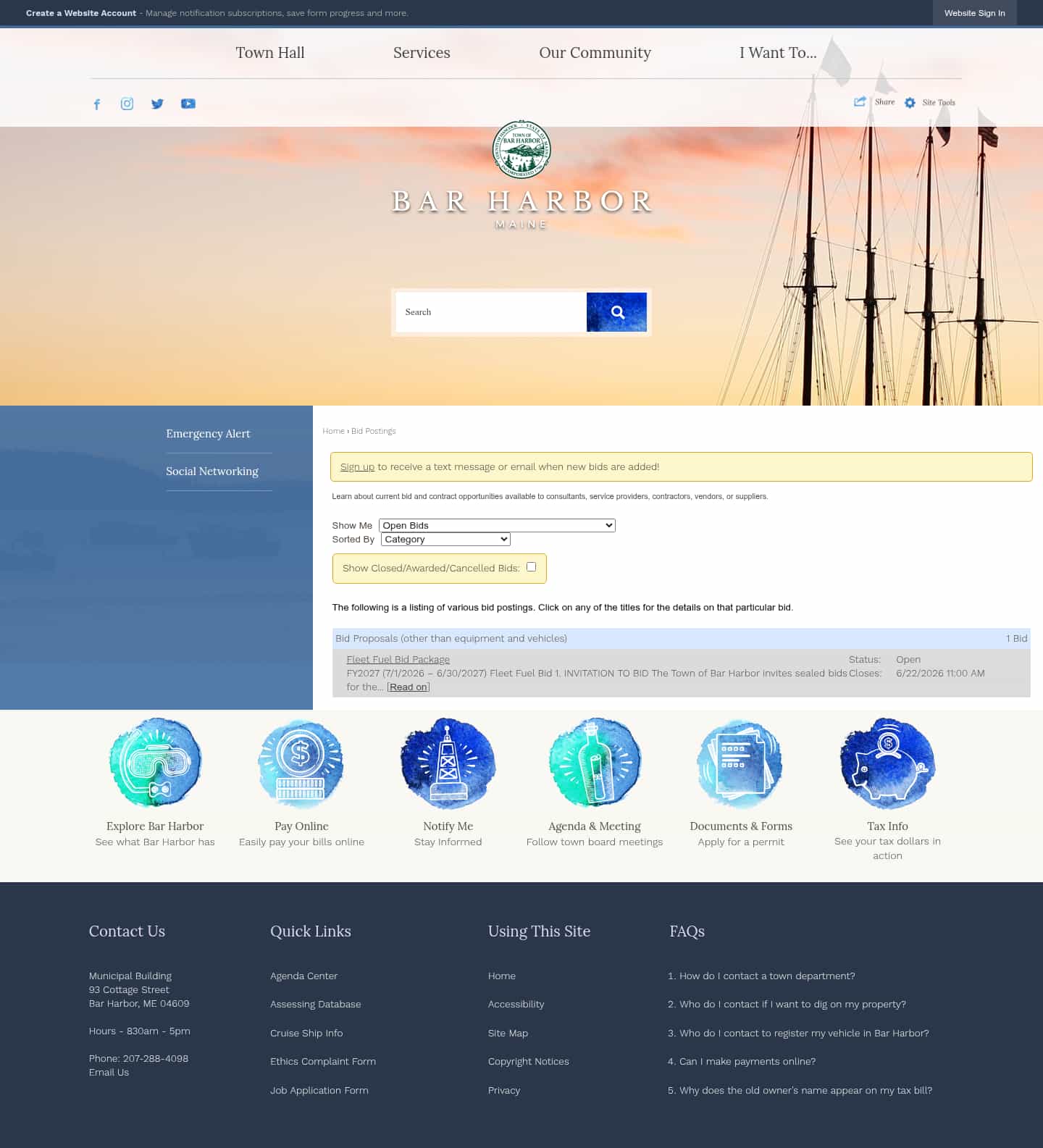Image resolution: width=1043 pixels, height=1148 pixels.
Task: Click the phone number 207-288-4098
Action: click(156, 1058)
